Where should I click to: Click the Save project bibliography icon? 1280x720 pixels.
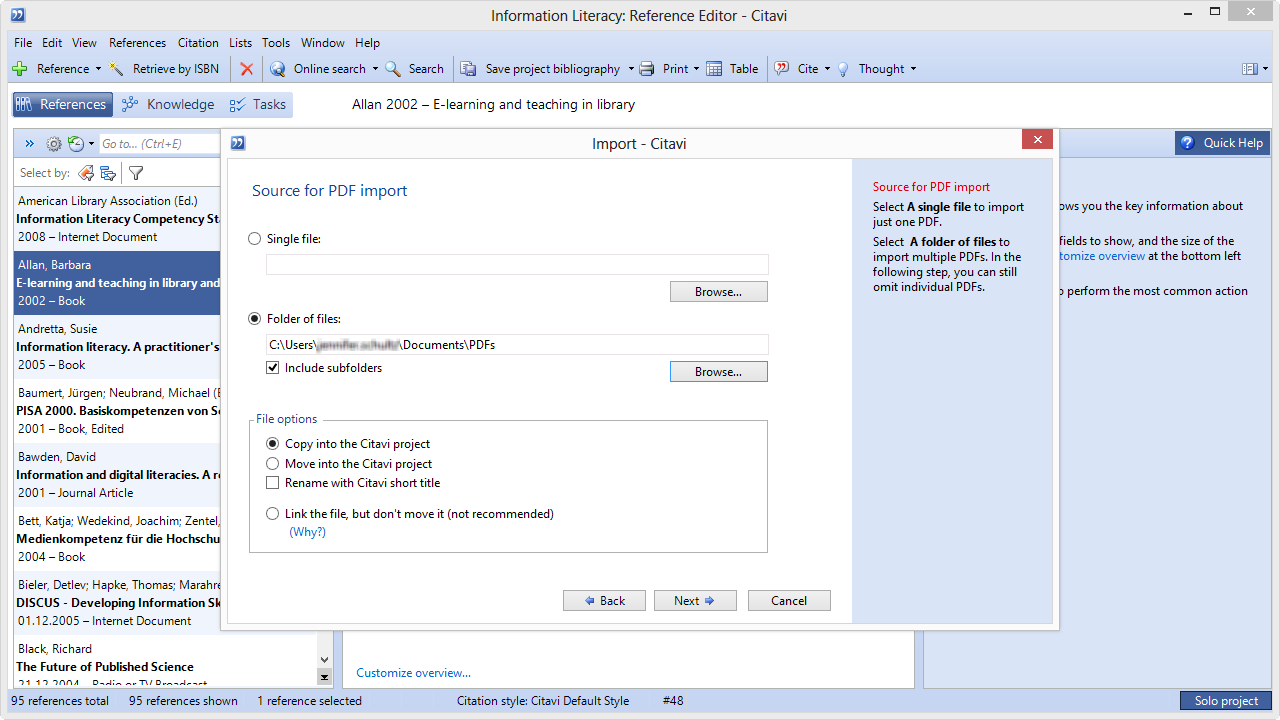point(468,69)
